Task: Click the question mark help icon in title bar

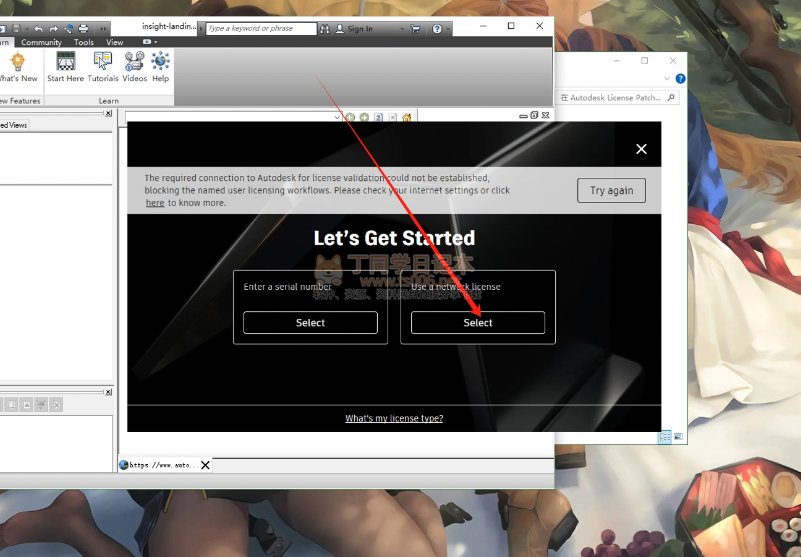Action: point(437,29)
